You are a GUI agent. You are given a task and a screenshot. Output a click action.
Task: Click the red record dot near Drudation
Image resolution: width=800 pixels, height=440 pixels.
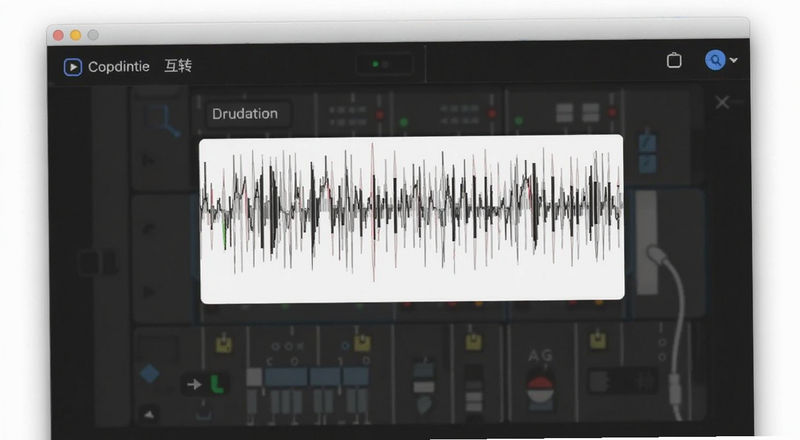(380, 115)
